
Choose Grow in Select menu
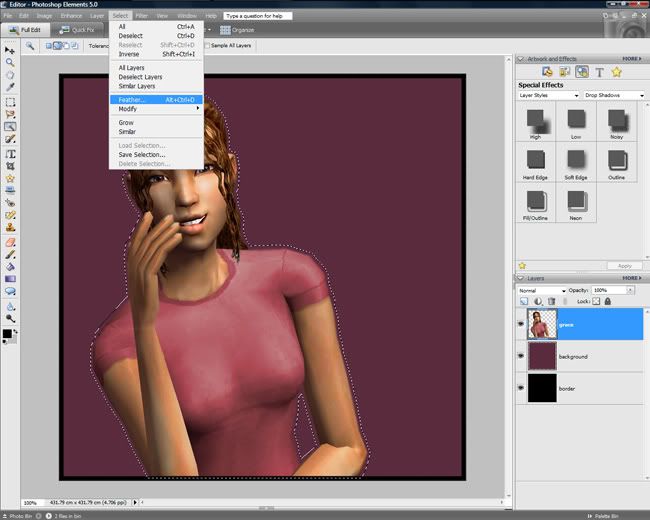point(156,122)
